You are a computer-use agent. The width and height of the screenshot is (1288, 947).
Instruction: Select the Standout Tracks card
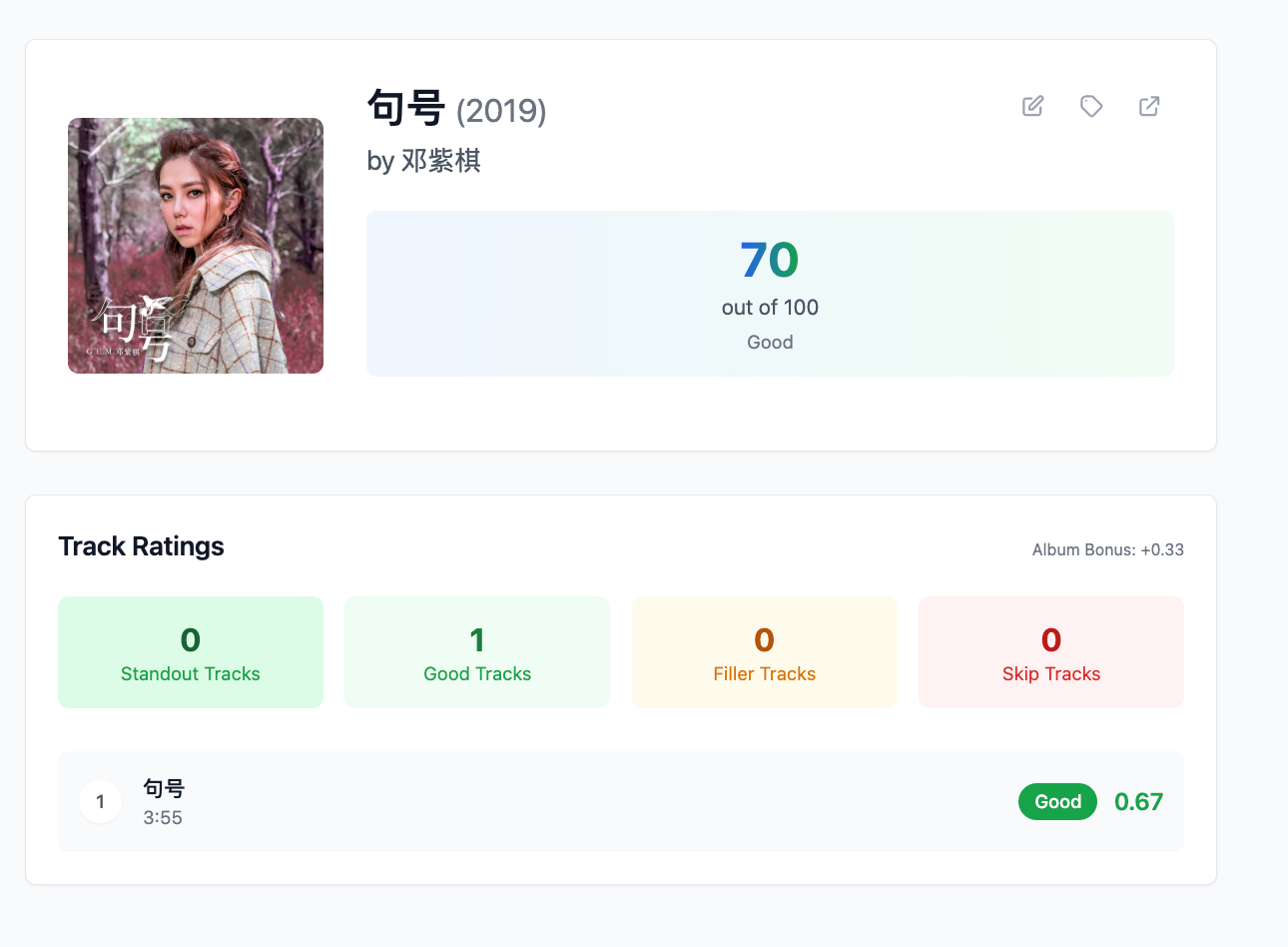click(x=191, y=652)
